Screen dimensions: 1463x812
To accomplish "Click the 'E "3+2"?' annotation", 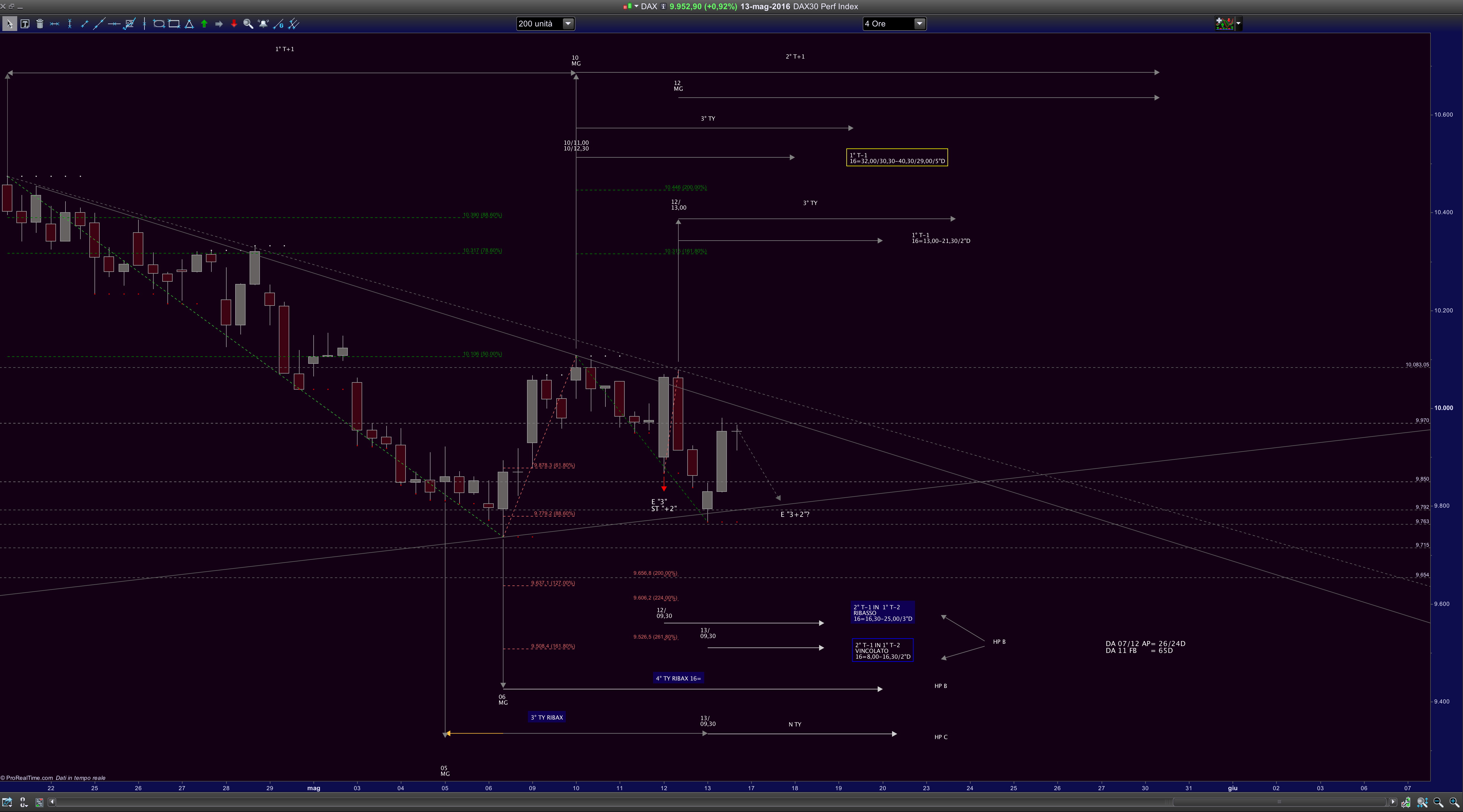I will coord(795,515).
